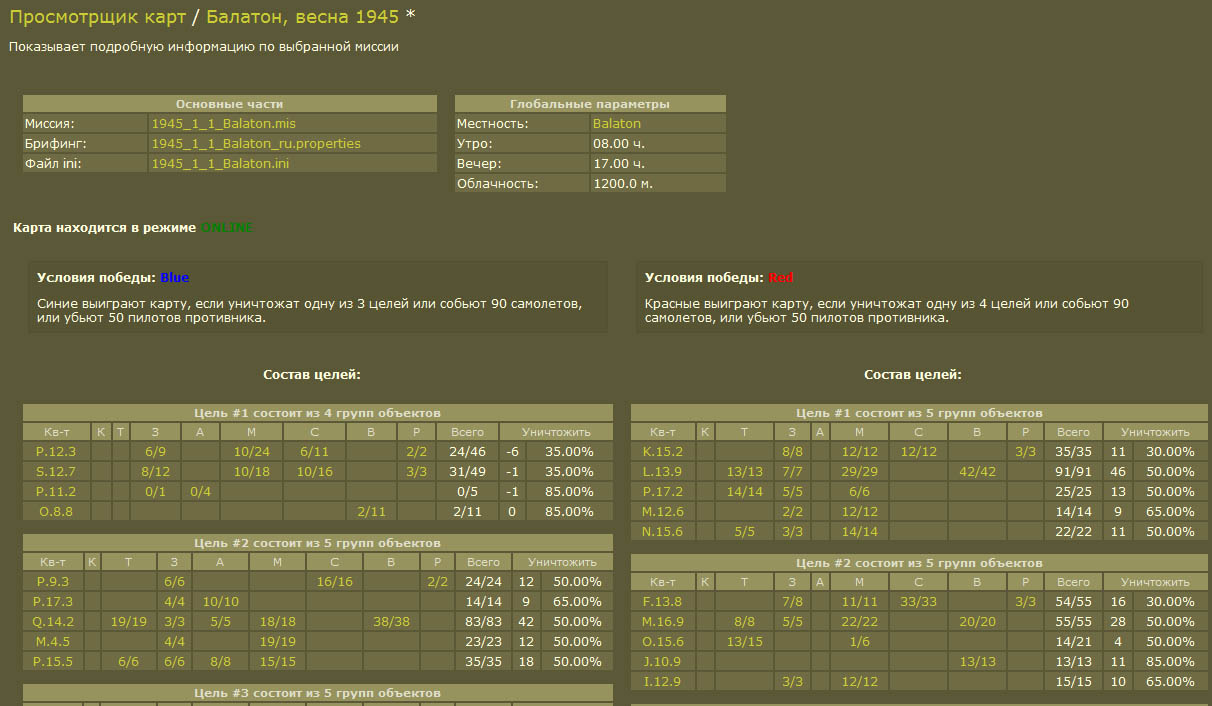Viewport: 1212px width, 706px height.
Task: Select quadrant S.12.7 link
Action: [55, 472]
